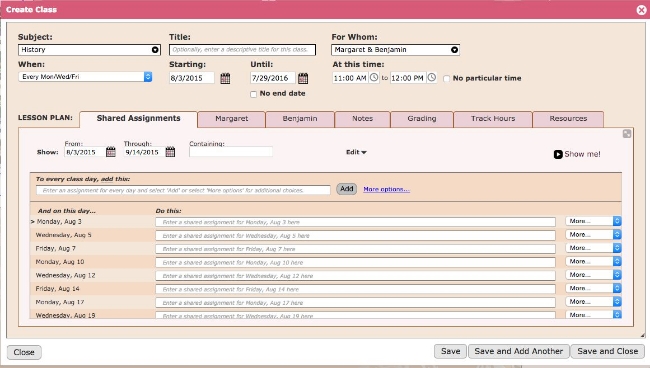The height and width of the screenshot is (368, 650).
Task: Open More dropdown for Monday, Aug 3
Action: [x=593, y=221]
